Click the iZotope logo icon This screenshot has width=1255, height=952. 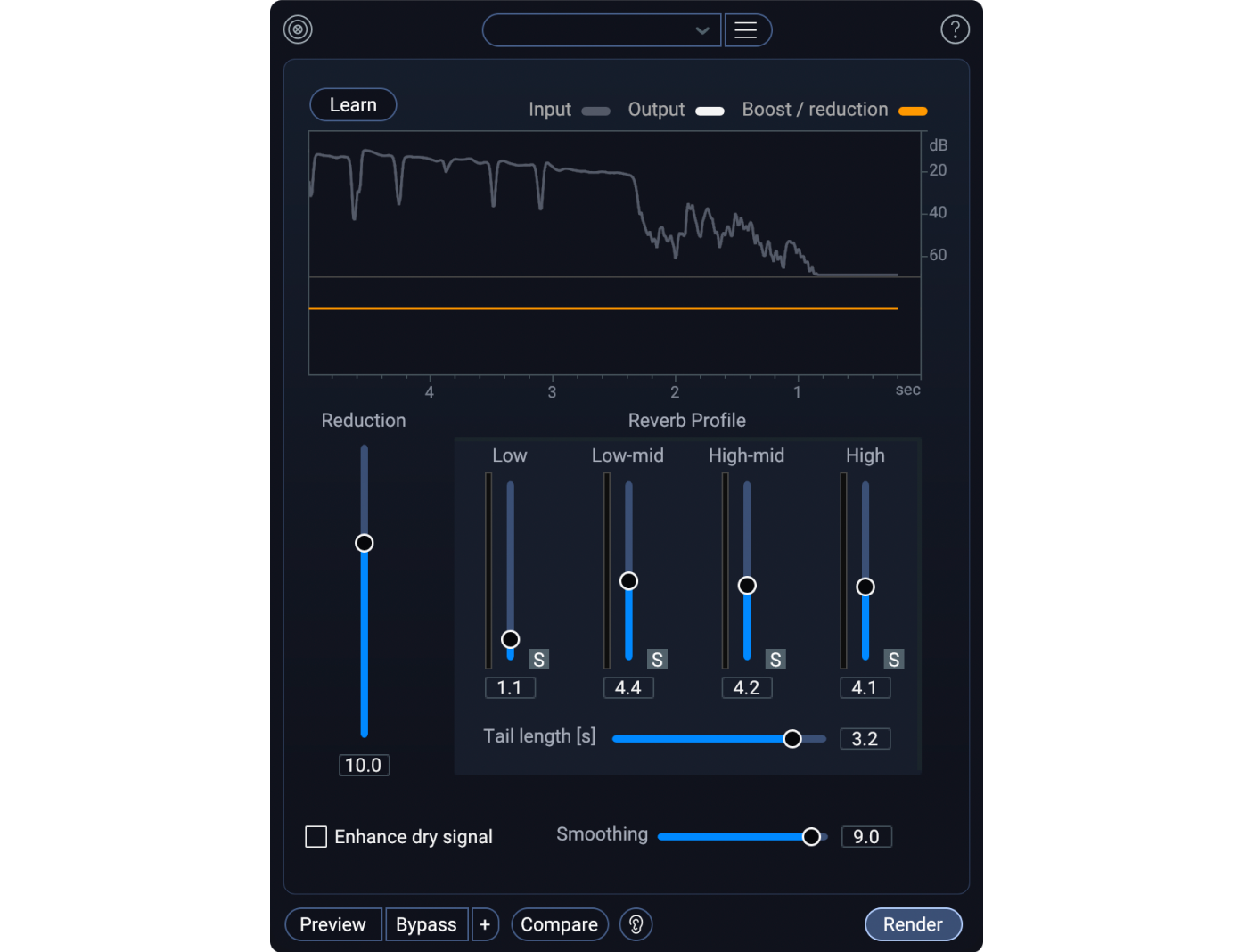tap(298, 29)
